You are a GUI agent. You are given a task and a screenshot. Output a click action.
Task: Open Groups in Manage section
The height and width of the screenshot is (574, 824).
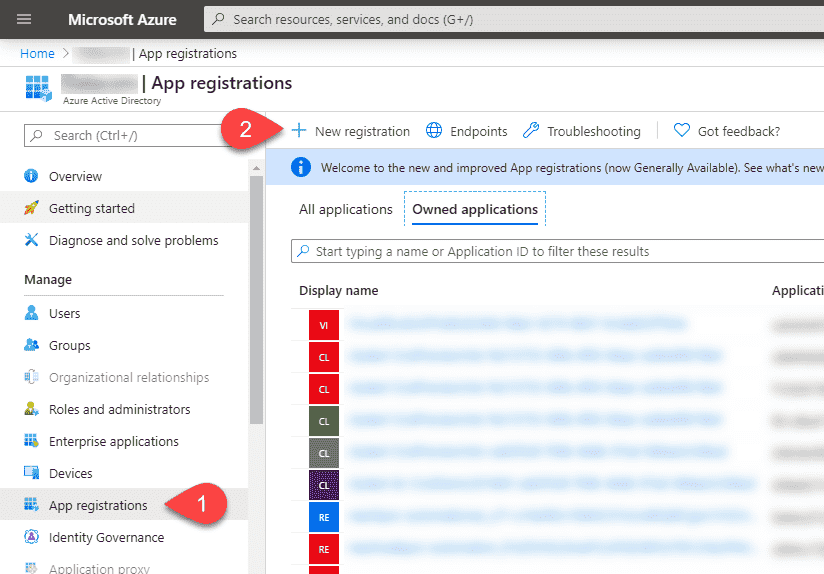[70, 346]
